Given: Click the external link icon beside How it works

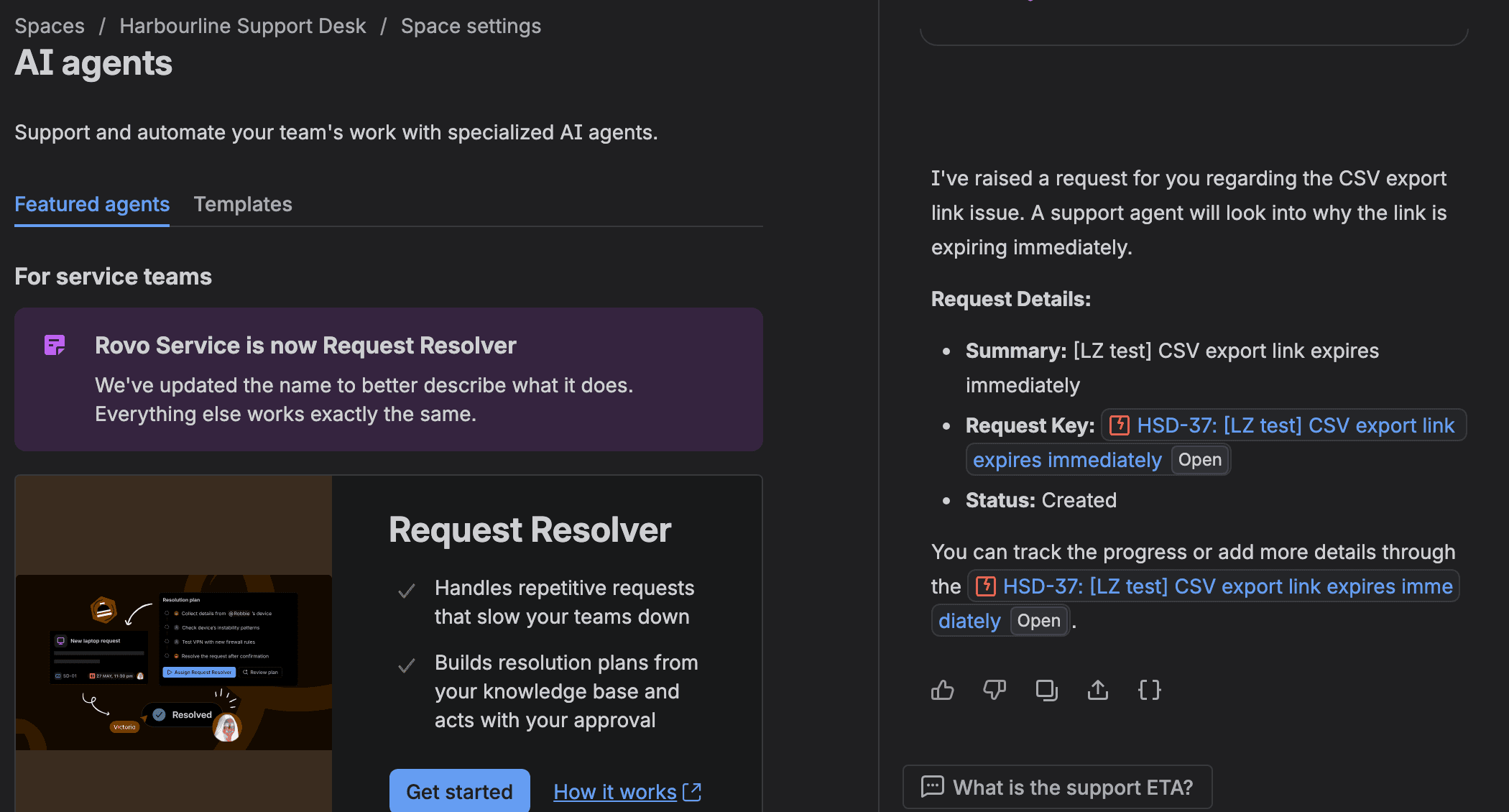Looking at the screenshot, I should [692, 792].
